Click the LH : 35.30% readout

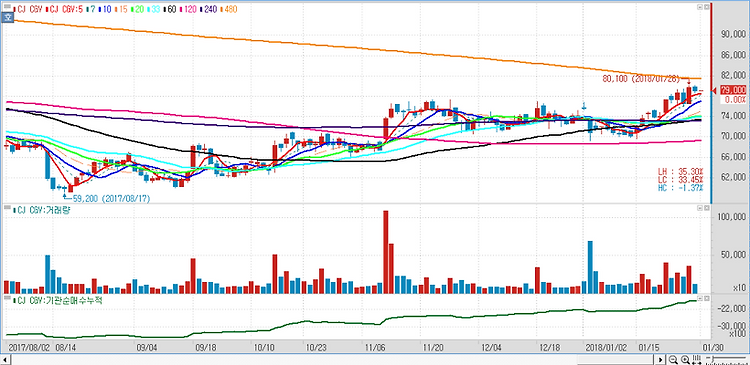(x=680, y=171)
